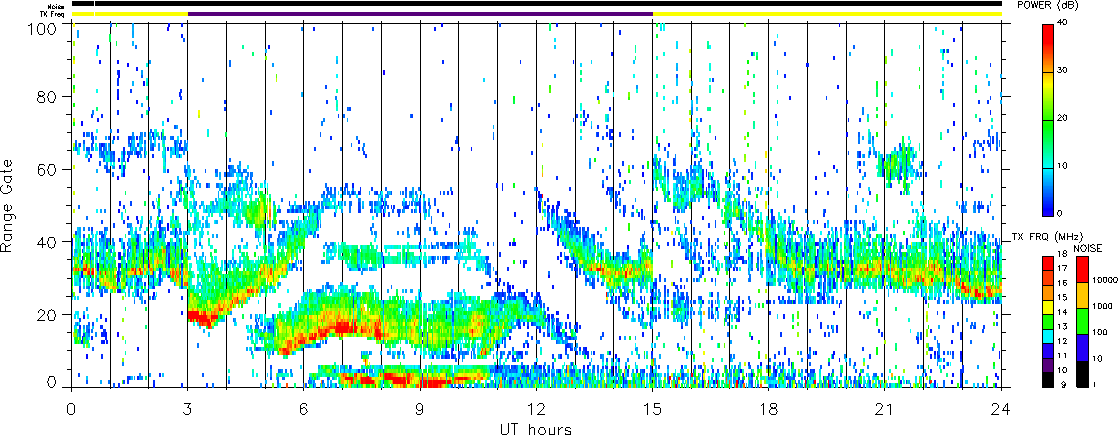The height and width of the screenshot is (435, 1118).
Task: Click the '100' label on the NOISE legend
Action: pyautogui.click(x=1100, y=332)
